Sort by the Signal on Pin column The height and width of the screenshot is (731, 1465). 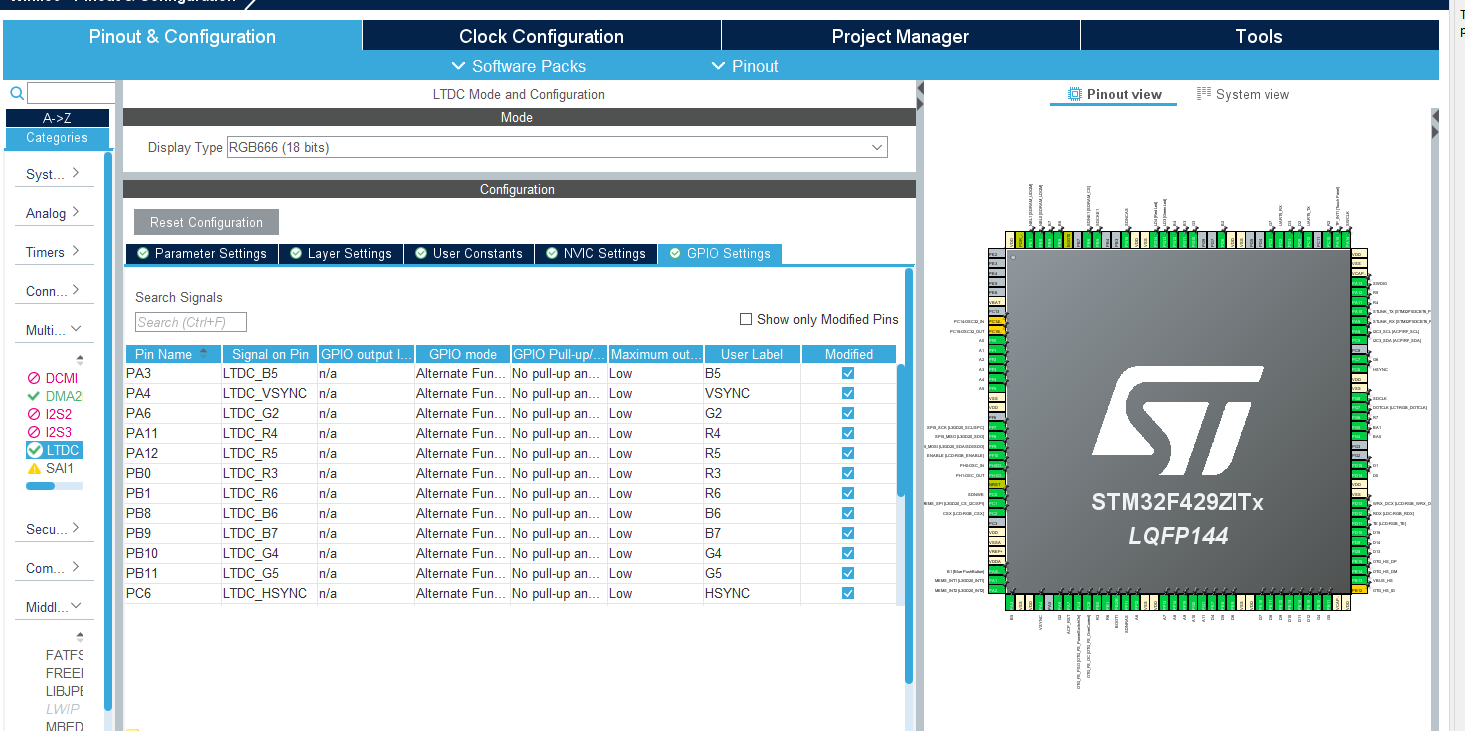tap(270, 354)
